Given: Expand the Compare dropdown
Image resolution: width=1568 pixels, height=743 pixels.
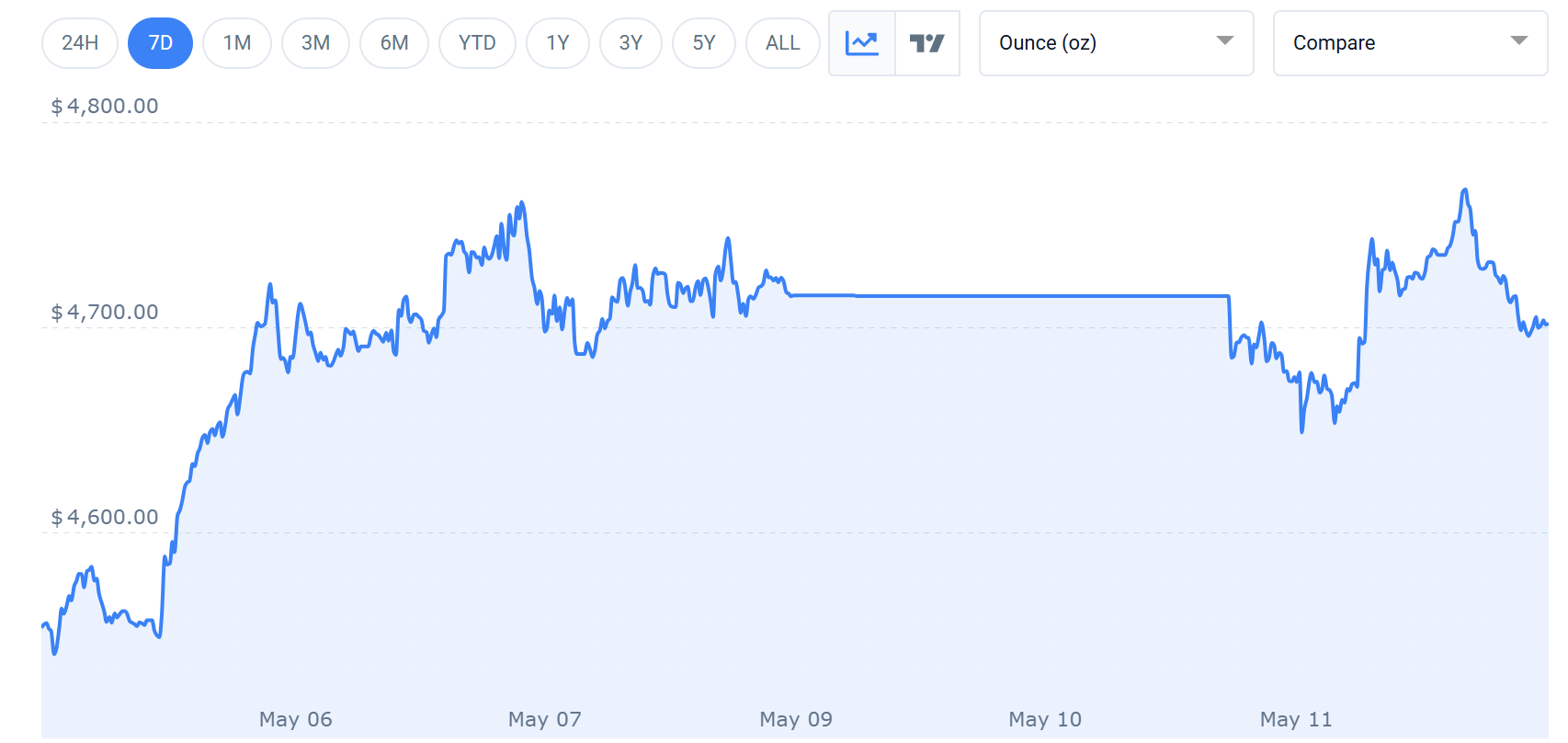Looking at the screenshot, I should click(x=1411, y=43).
